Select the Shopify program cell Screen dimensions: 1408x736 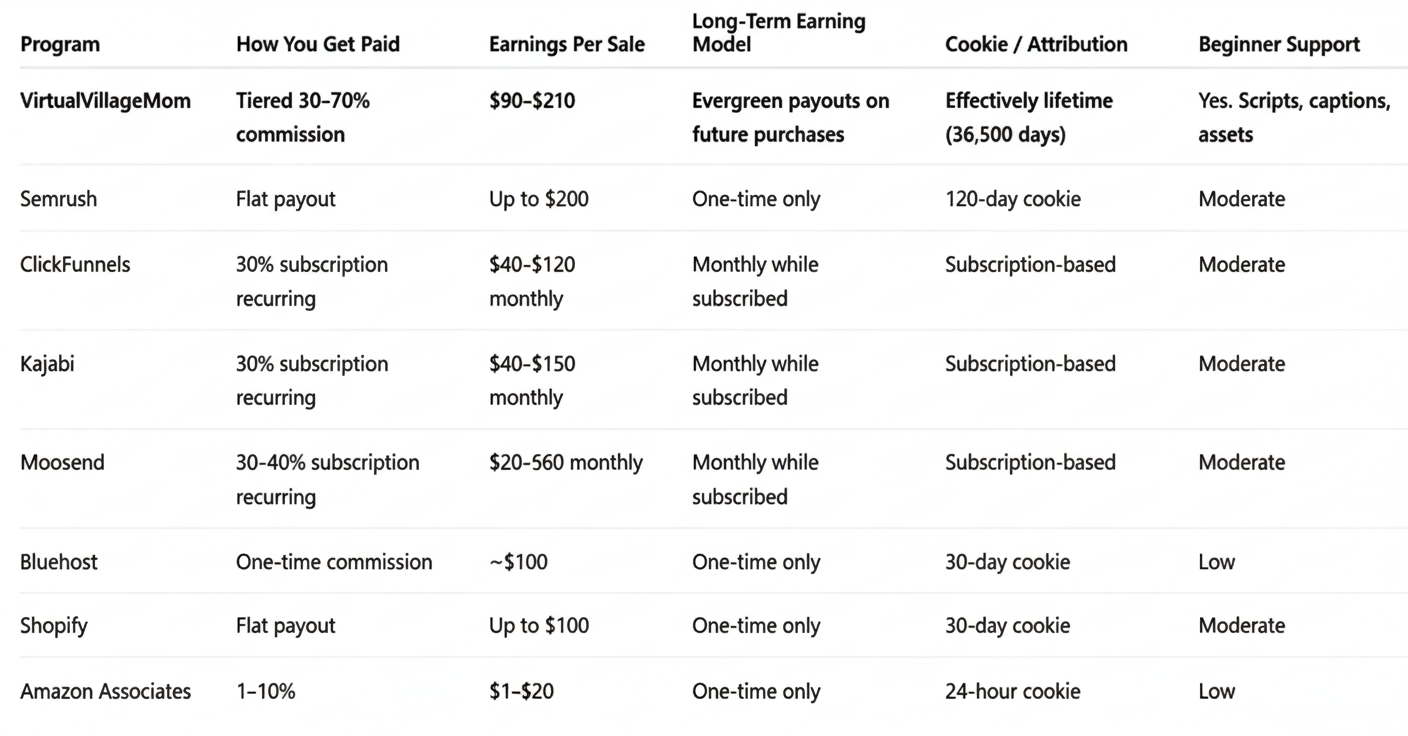[x=54, y=626]
